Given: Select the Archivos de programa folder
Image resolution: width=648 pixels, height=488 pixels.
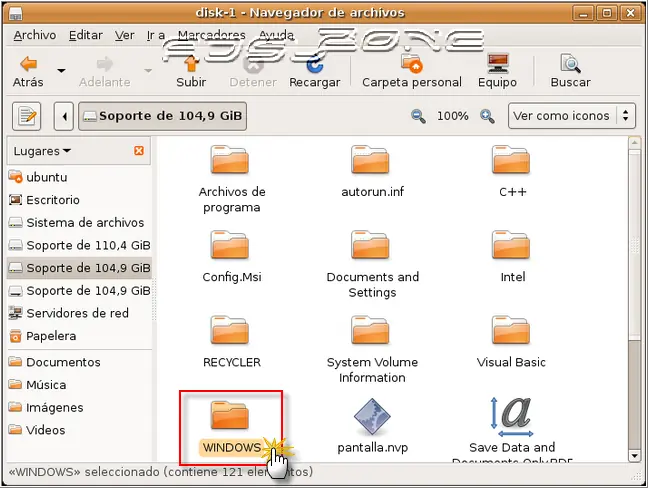Looking at the screenshot, I should pyautogui.click(x=230, y=159).
